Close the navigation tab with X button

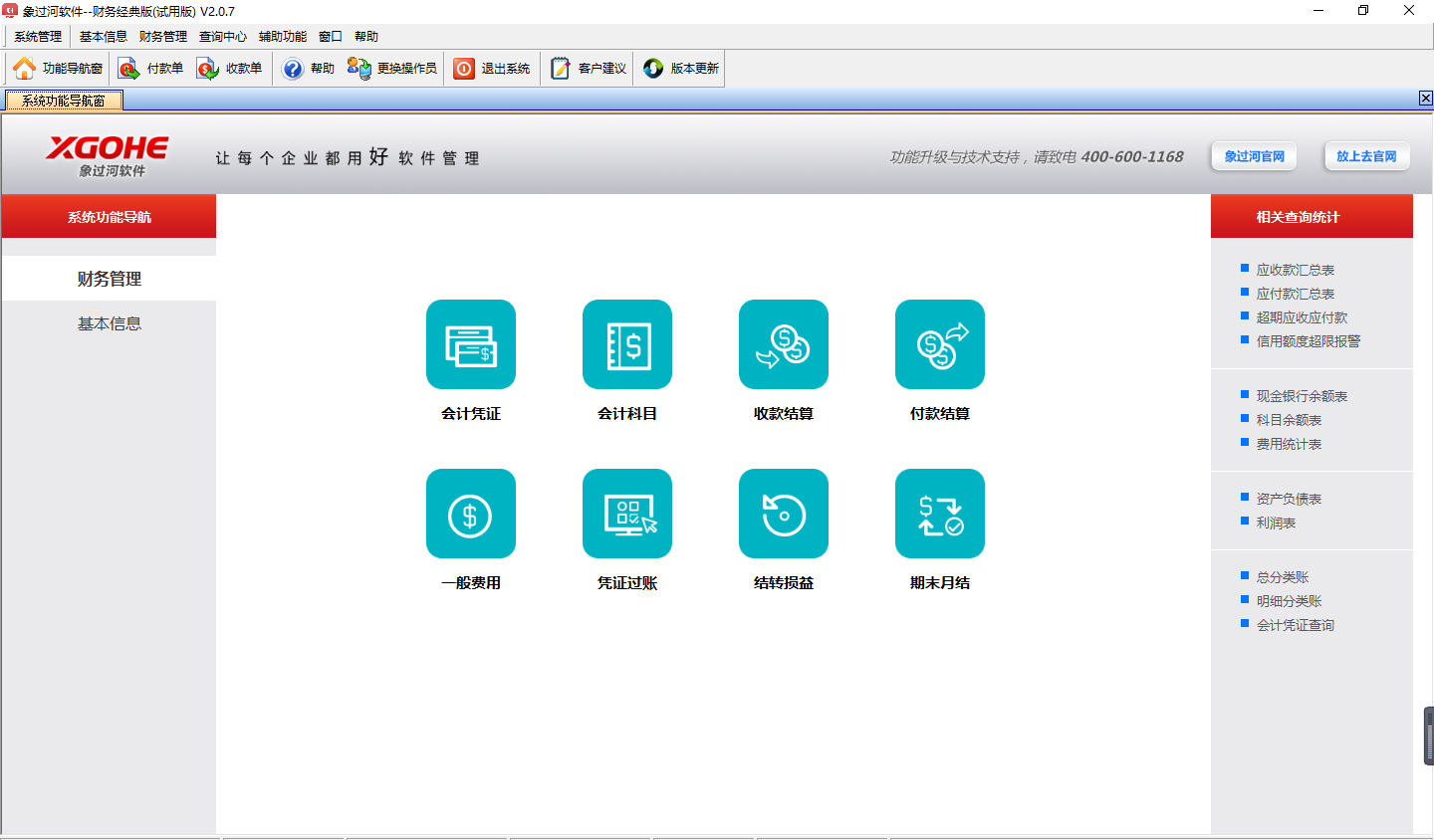1425,98
